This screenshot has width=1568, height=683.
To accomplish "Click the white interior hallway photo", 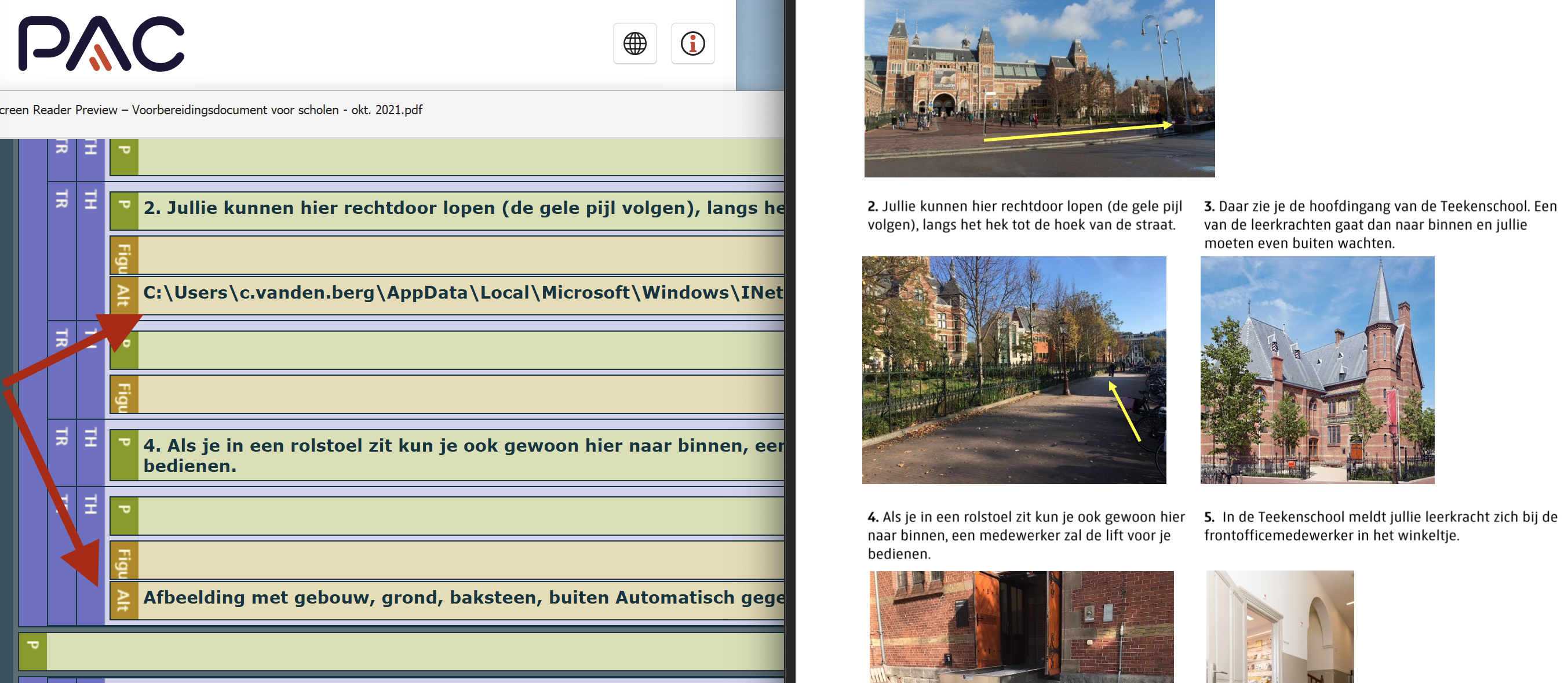I will [1279, 626].
